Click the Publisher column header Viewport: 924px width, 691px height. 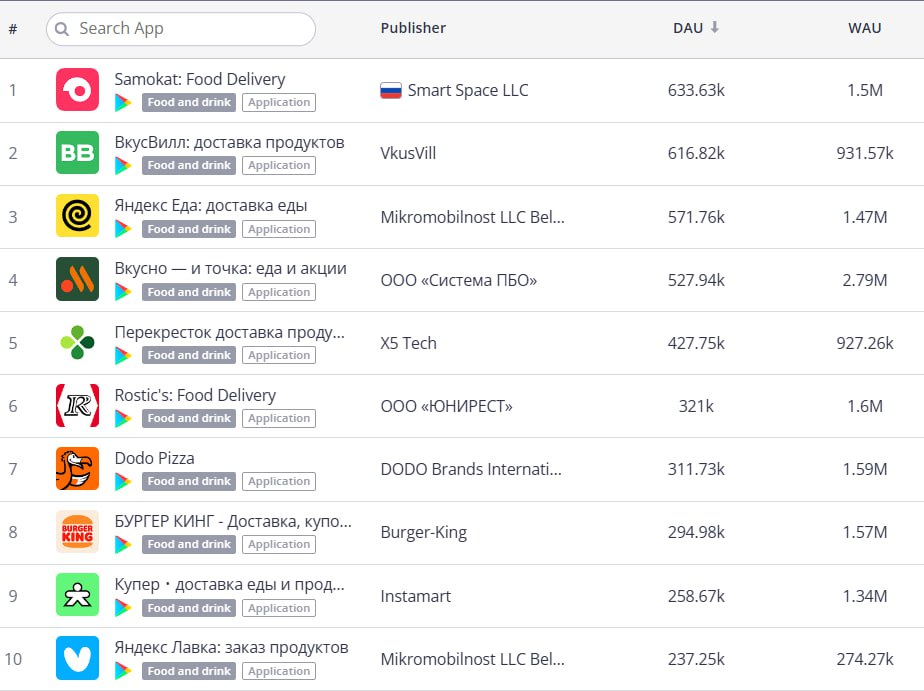(x=413, y=28)
